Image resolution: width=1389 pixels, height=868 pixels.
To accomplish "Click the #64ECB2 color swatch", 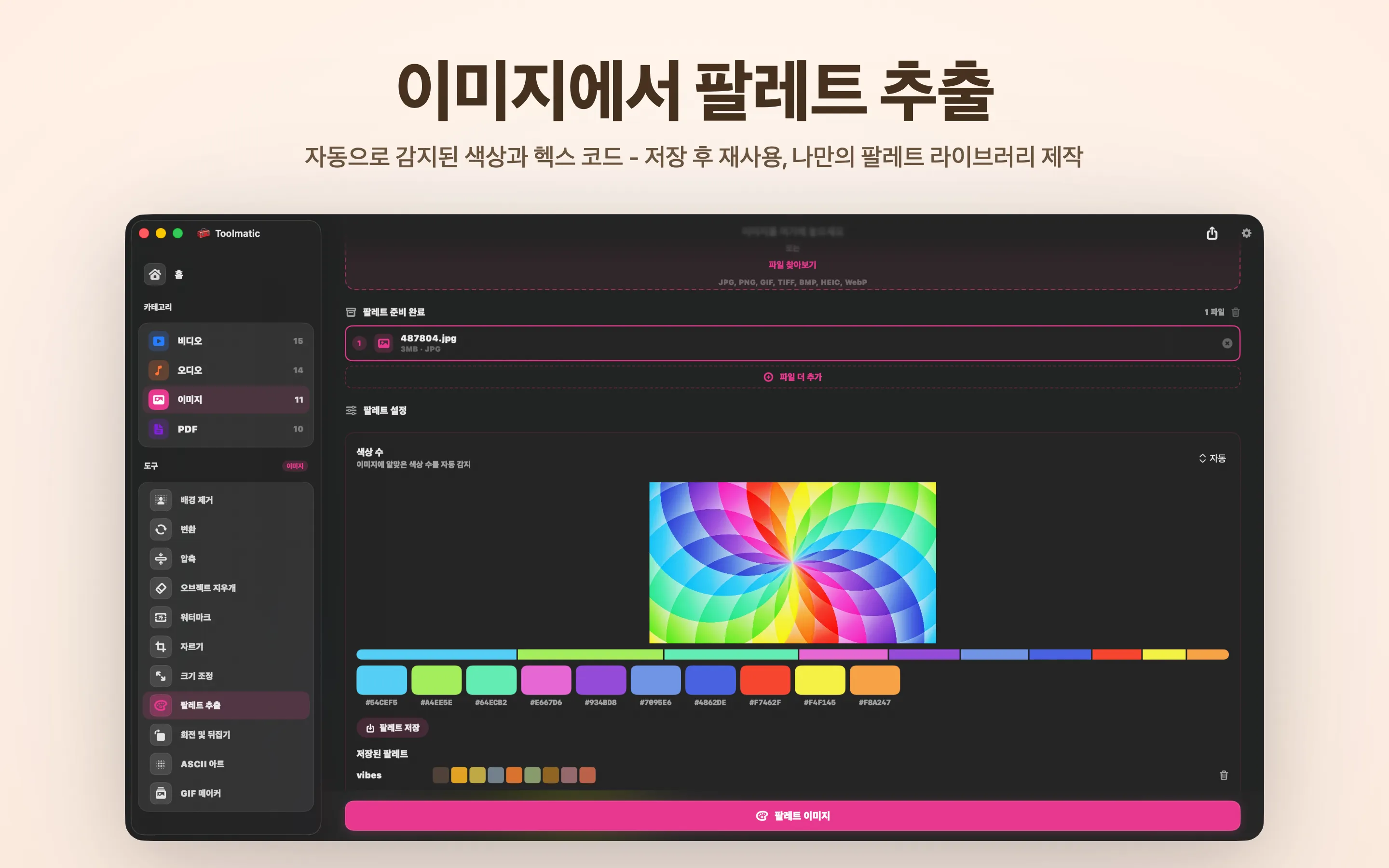I will 491,680.
